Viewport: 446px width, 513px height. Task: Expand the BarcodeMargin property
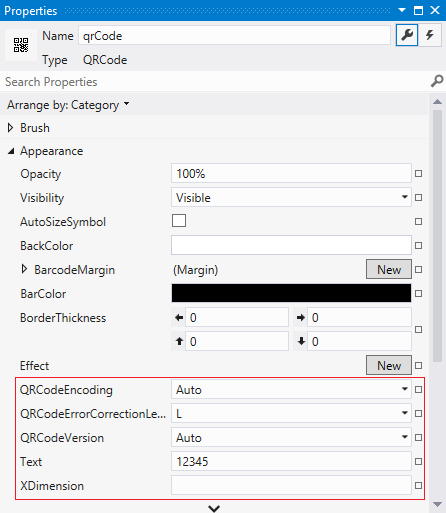click(x=24, y=269)
